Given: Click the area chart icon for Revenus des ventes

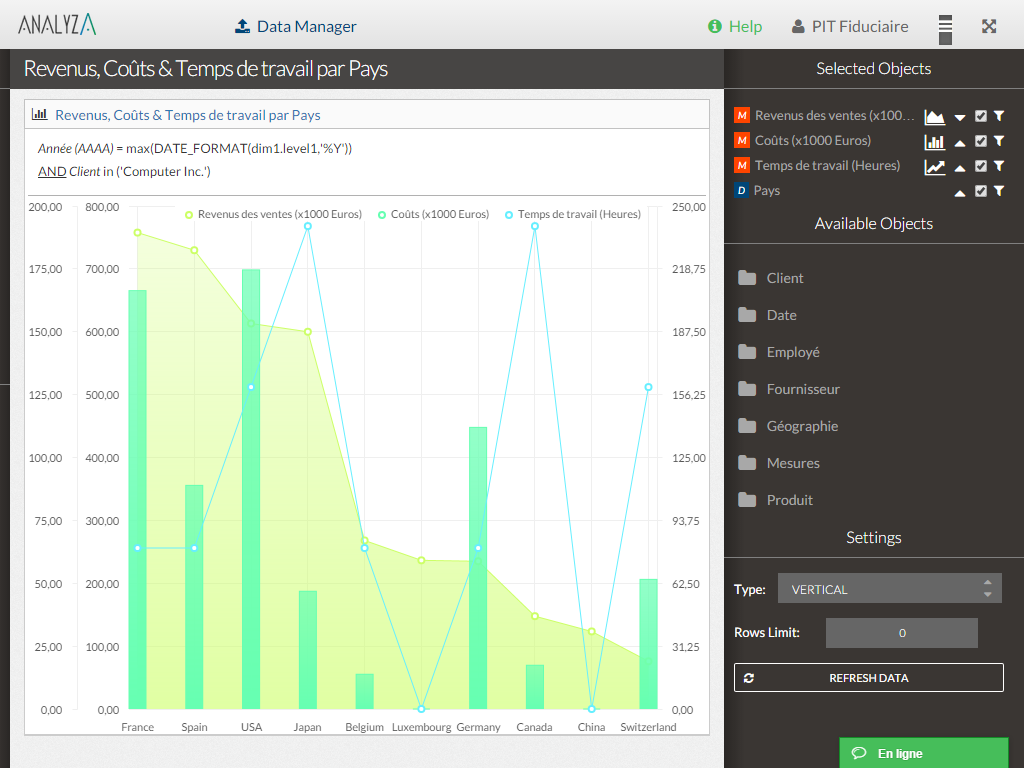Looking at the screenshot, I should click(x=935, y=116).
